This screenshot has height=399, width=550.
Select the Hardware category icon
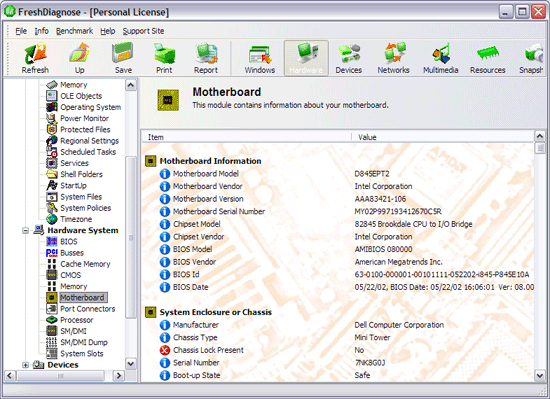pyautogui.click(x=306, y=58)
